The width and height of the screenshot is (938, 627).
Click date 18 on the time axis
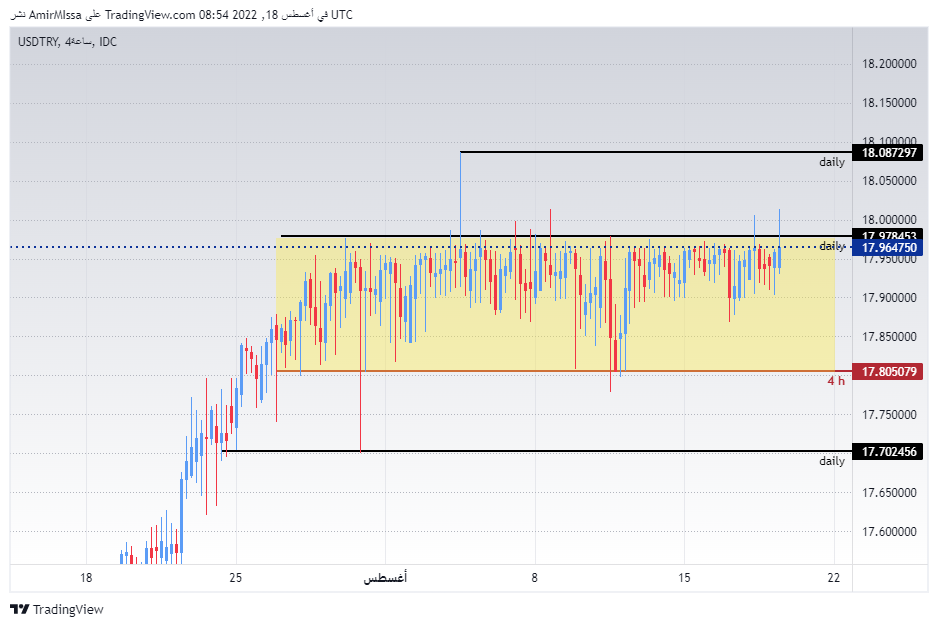tap(86, 578)
